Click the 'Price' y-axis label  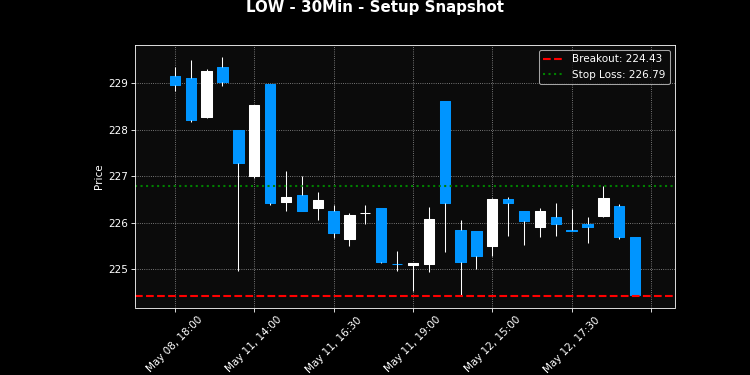click(99, 178)
